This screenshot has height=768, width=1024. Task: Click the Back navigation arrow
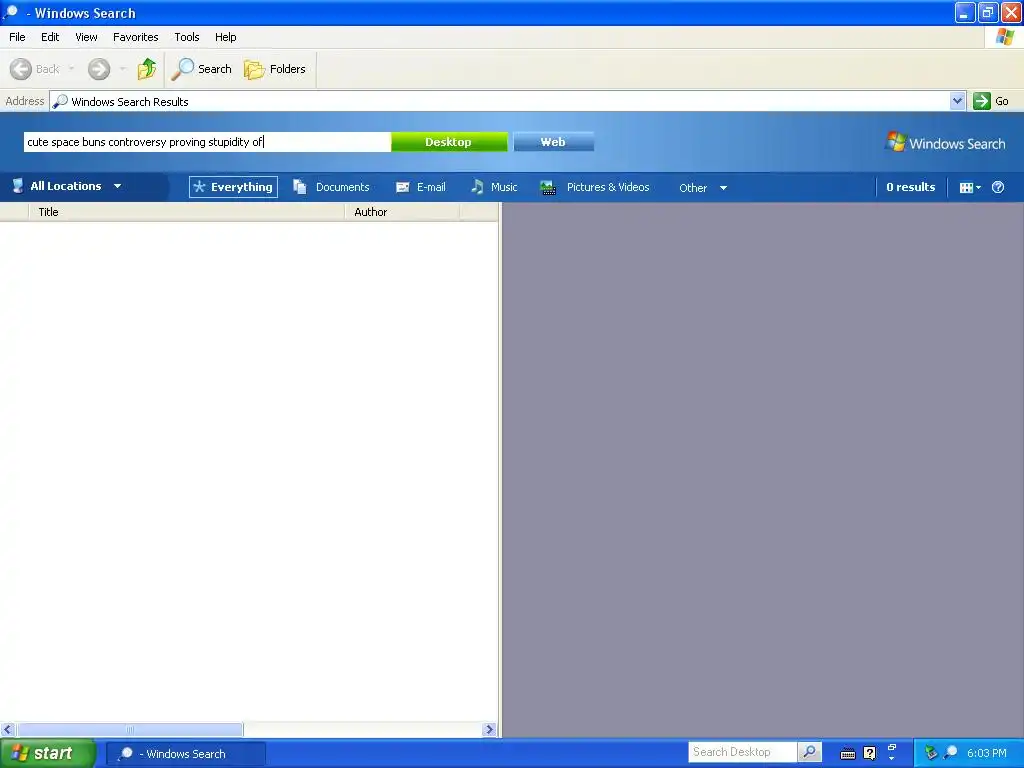tap(21, 69)
